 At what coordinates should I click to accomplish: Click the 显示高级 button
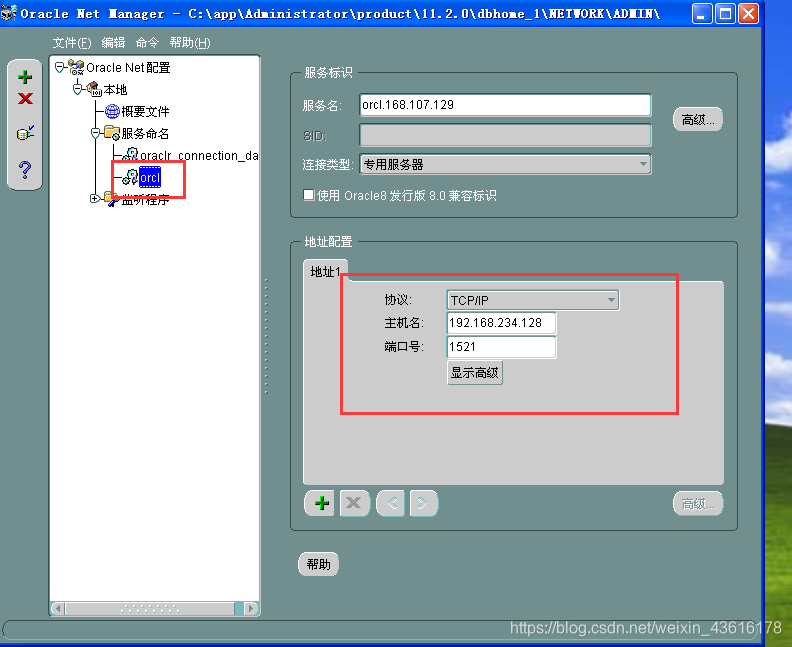click(474, 373)
